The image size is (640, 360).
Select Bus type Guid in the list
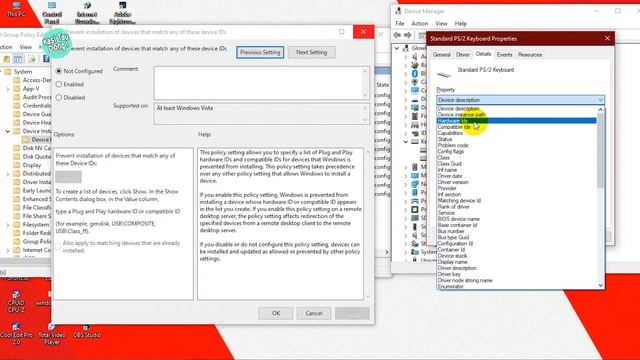pyautogui.click(x=517, y=237)
